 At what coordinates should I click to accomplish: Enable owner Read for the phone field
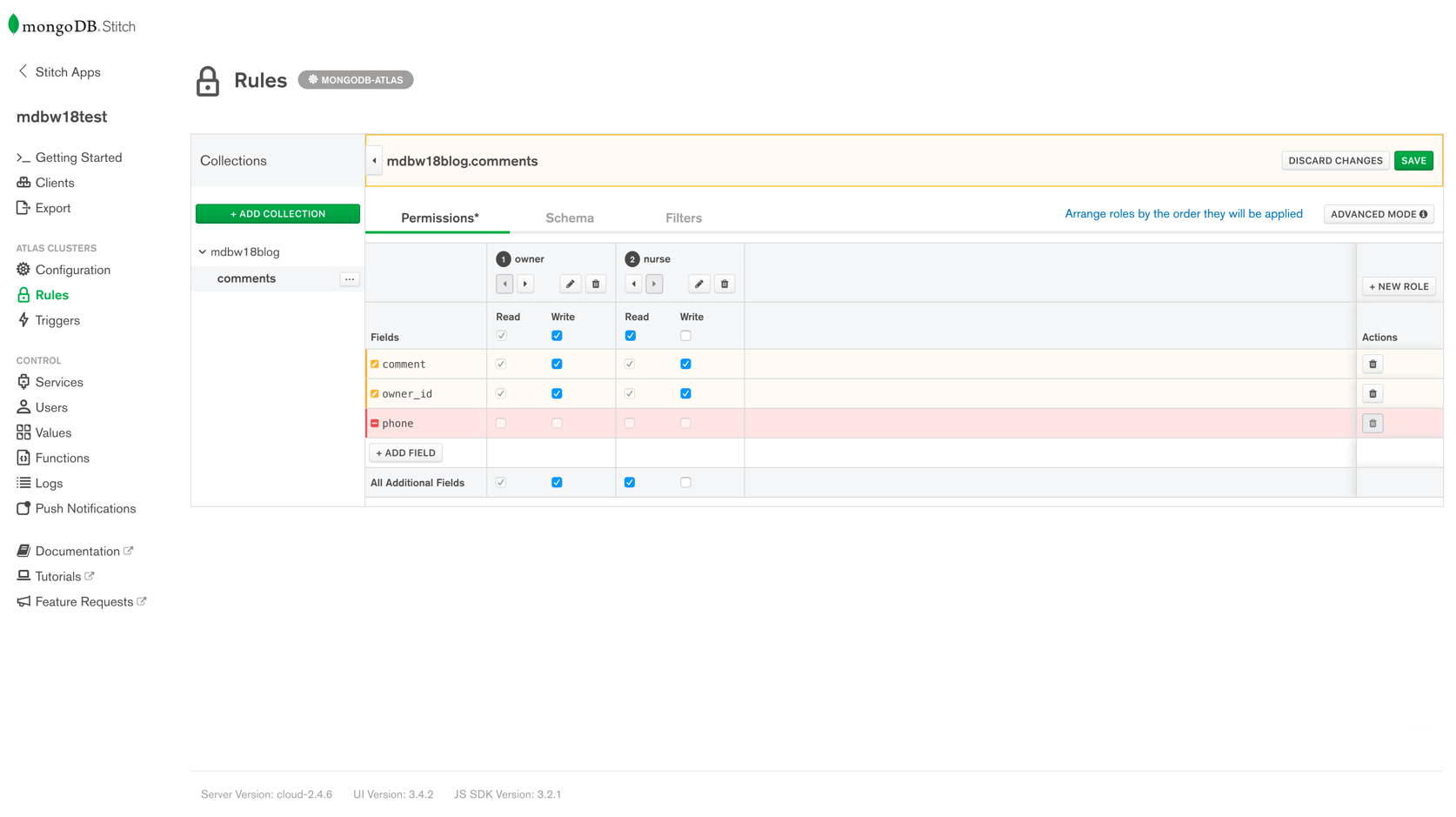pyautogui.click(x=501, y=424)
